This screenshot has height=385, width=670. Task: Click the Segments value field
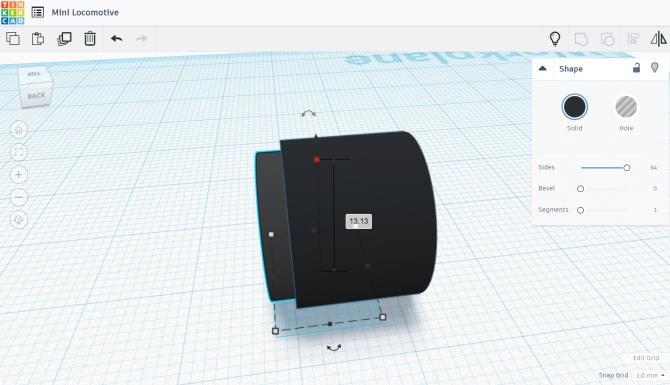click(655, 210)
